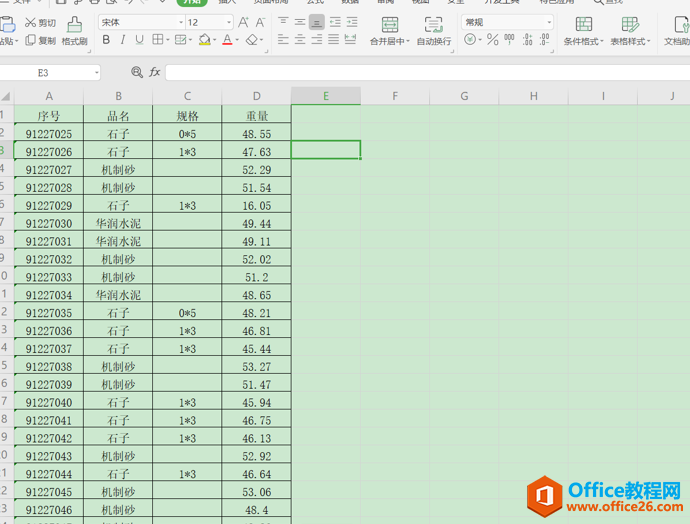Open the Name Box dropdown beside E3
690x524 pixels.
coord(97,73)
